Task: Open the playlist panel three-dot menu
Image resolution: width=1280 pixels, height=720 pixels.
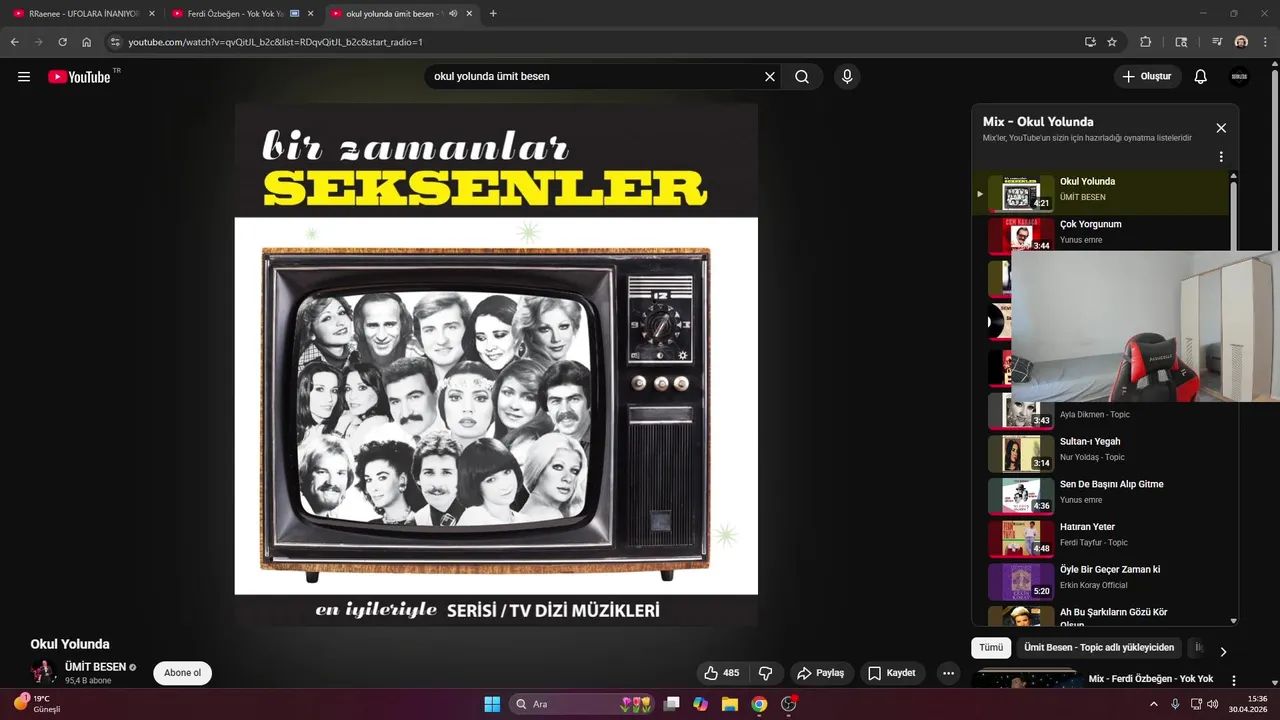Action: pos(1221,157)
